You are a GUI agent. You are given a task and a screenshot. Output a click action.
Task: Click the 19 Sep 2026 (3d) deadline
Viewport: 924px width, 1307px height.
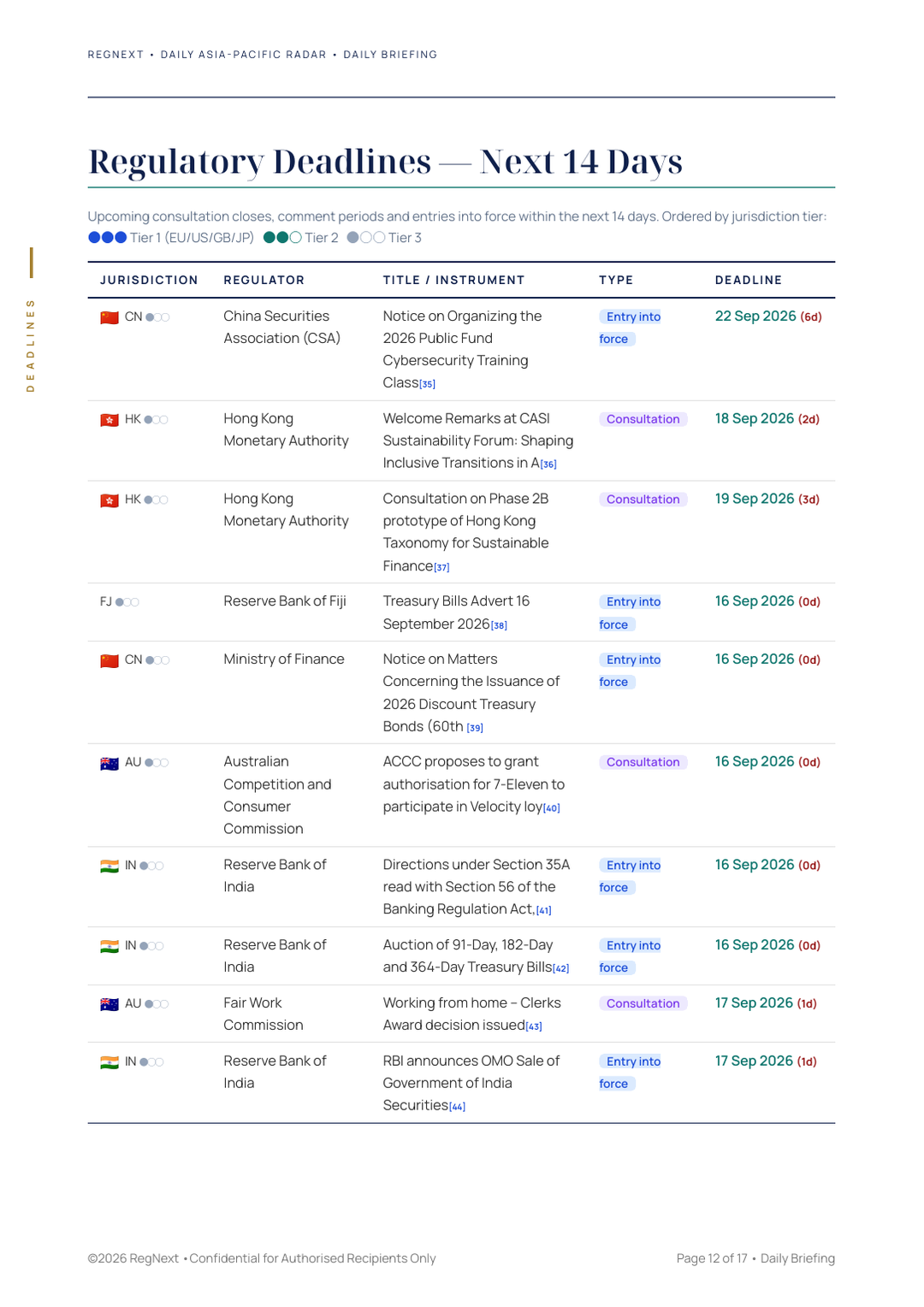coord(767,500)
